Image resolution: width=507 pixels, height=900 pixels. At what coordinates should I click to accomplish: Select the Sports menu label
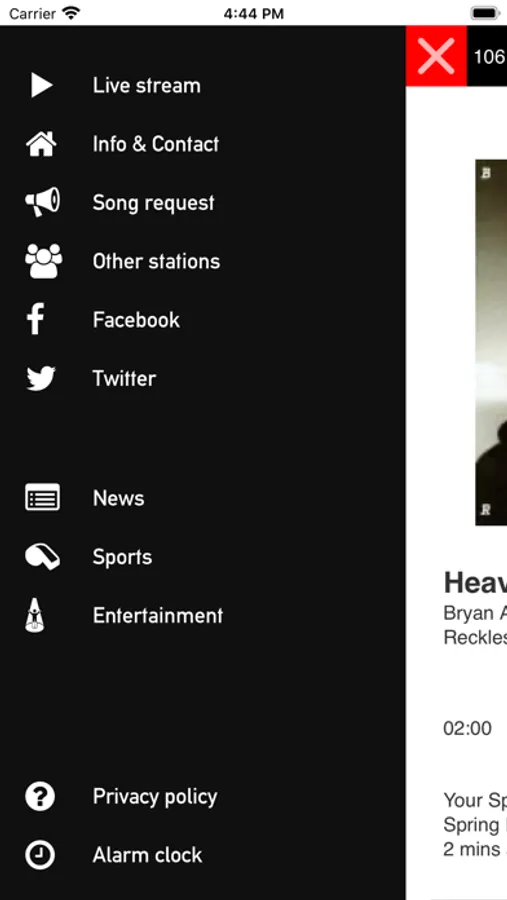pos(122,557)
